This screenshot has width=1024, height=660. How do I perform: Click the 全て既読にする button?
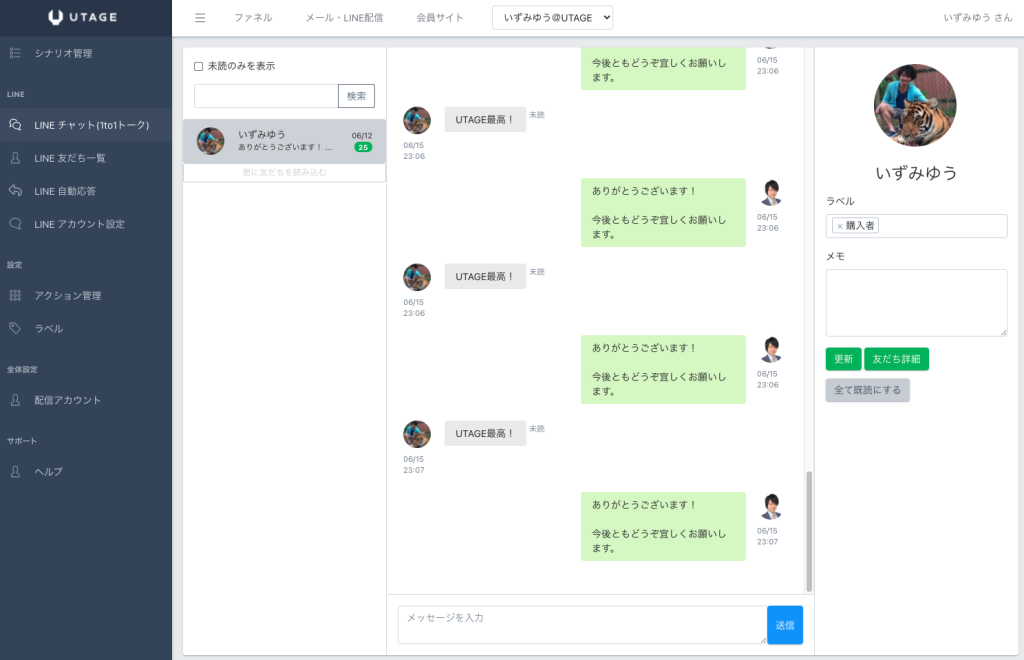[867, 390]
